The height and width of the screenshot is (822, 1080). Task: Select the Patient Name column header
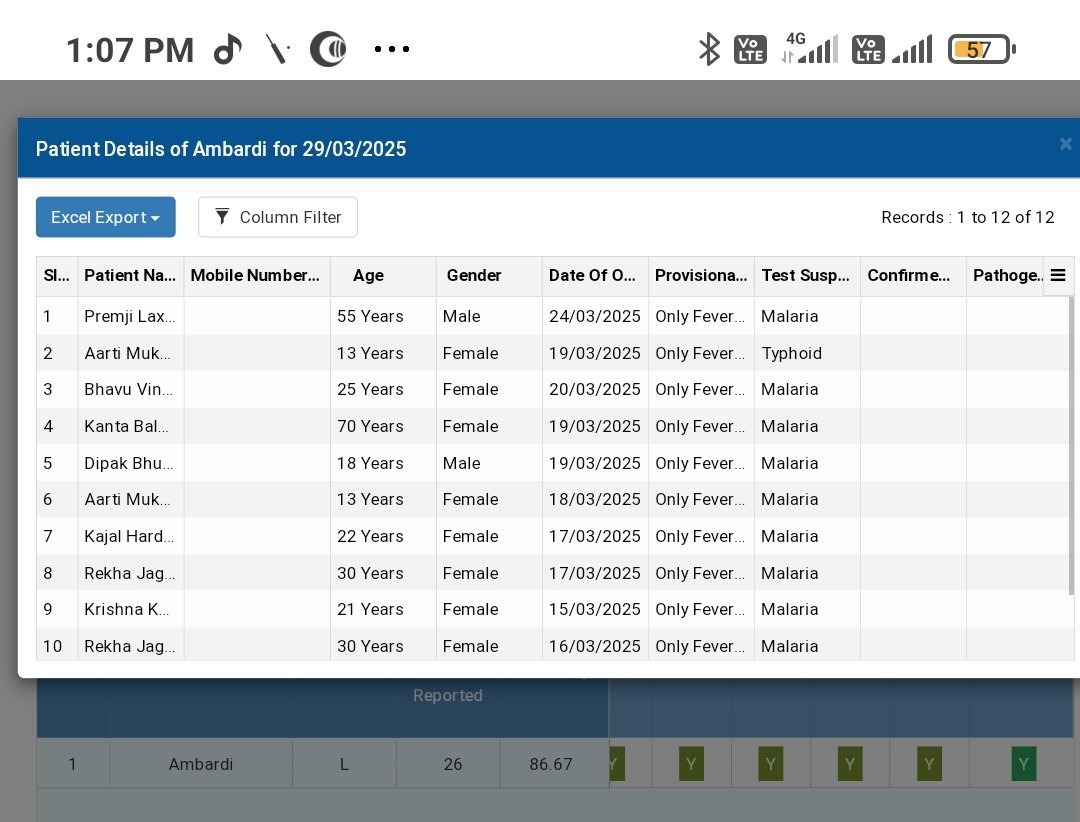(130, 275)
